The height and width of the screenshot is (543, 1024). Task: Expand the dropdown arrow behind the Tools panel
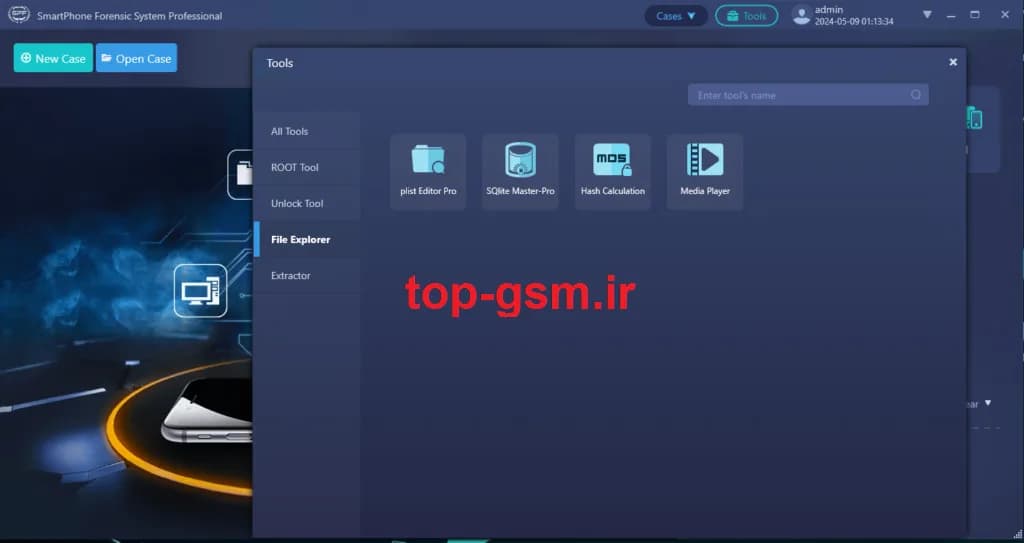pos(988,403)
